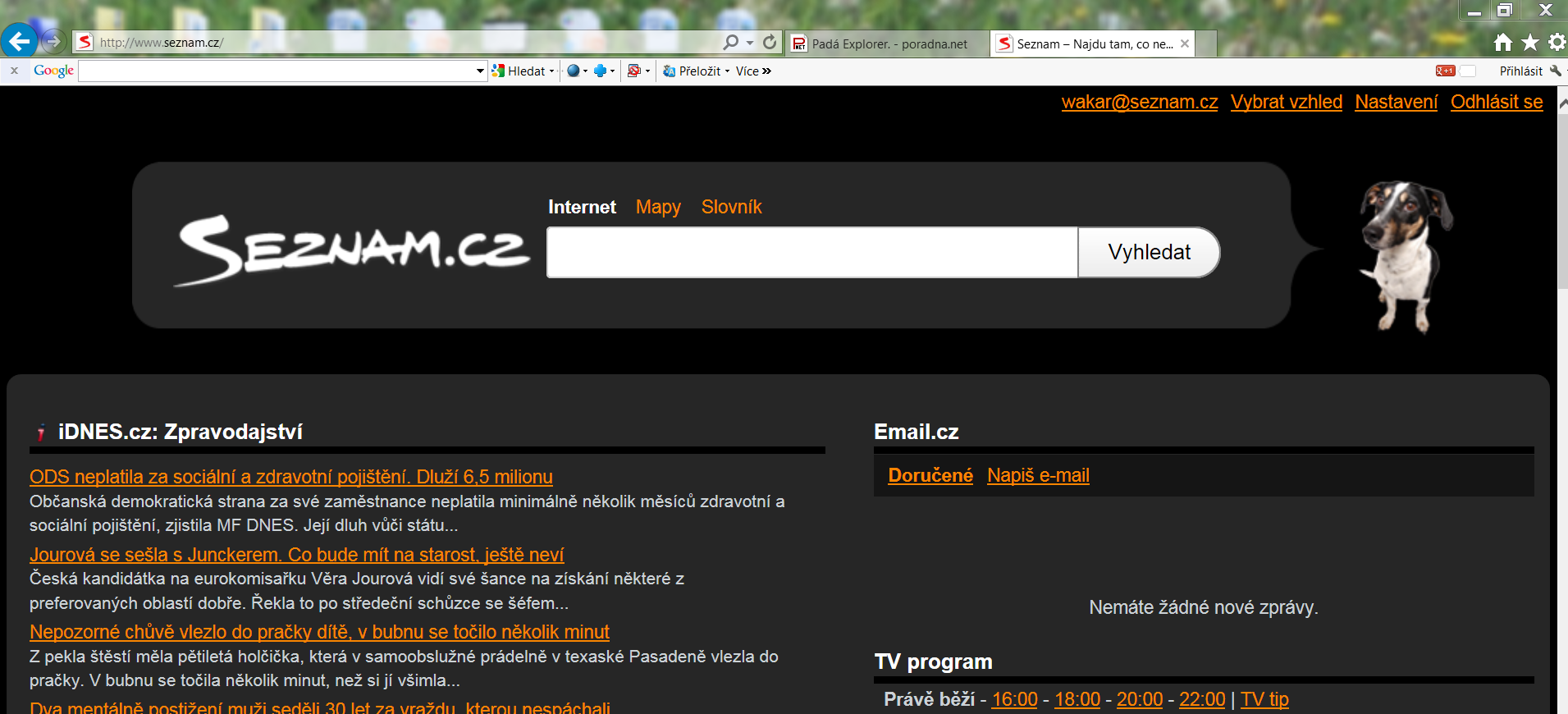The image size is (1568, 714).
Task: Expand the popup blocker dropdown arrow
Action: coord(647,71)
